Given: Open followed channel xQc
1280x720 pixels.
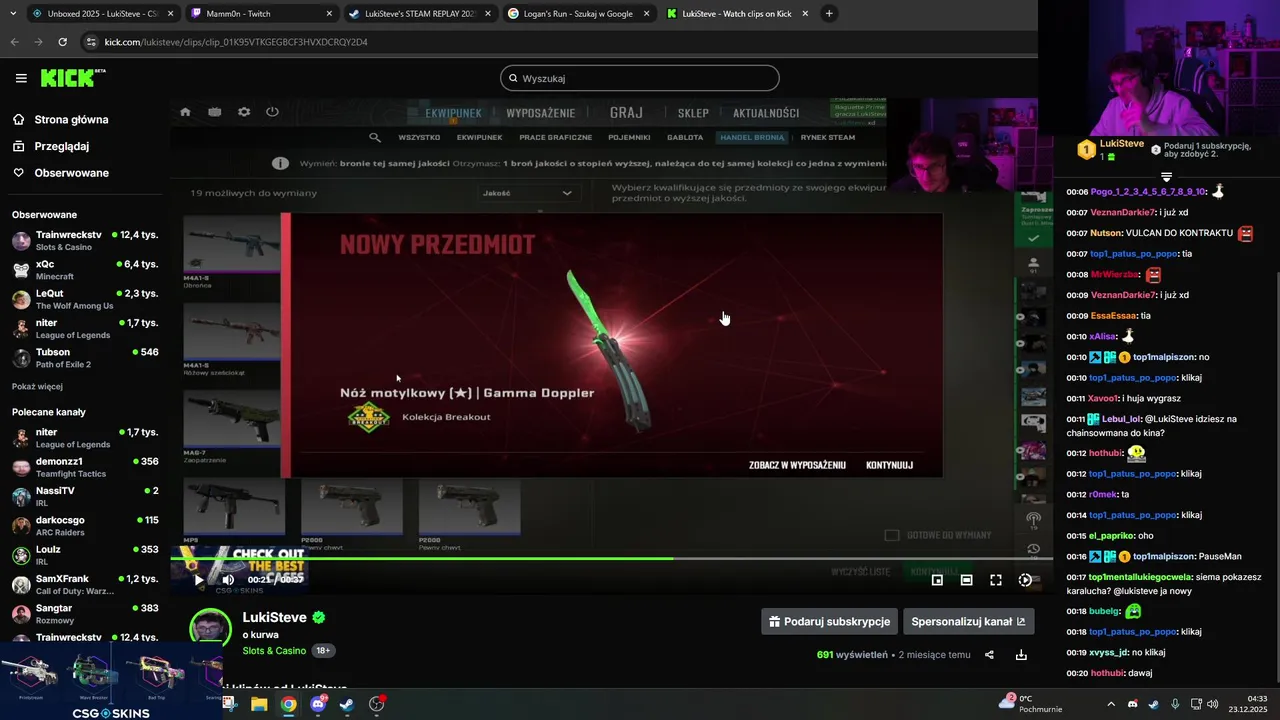Looking at the screenshot, I should tap(83, 270).
